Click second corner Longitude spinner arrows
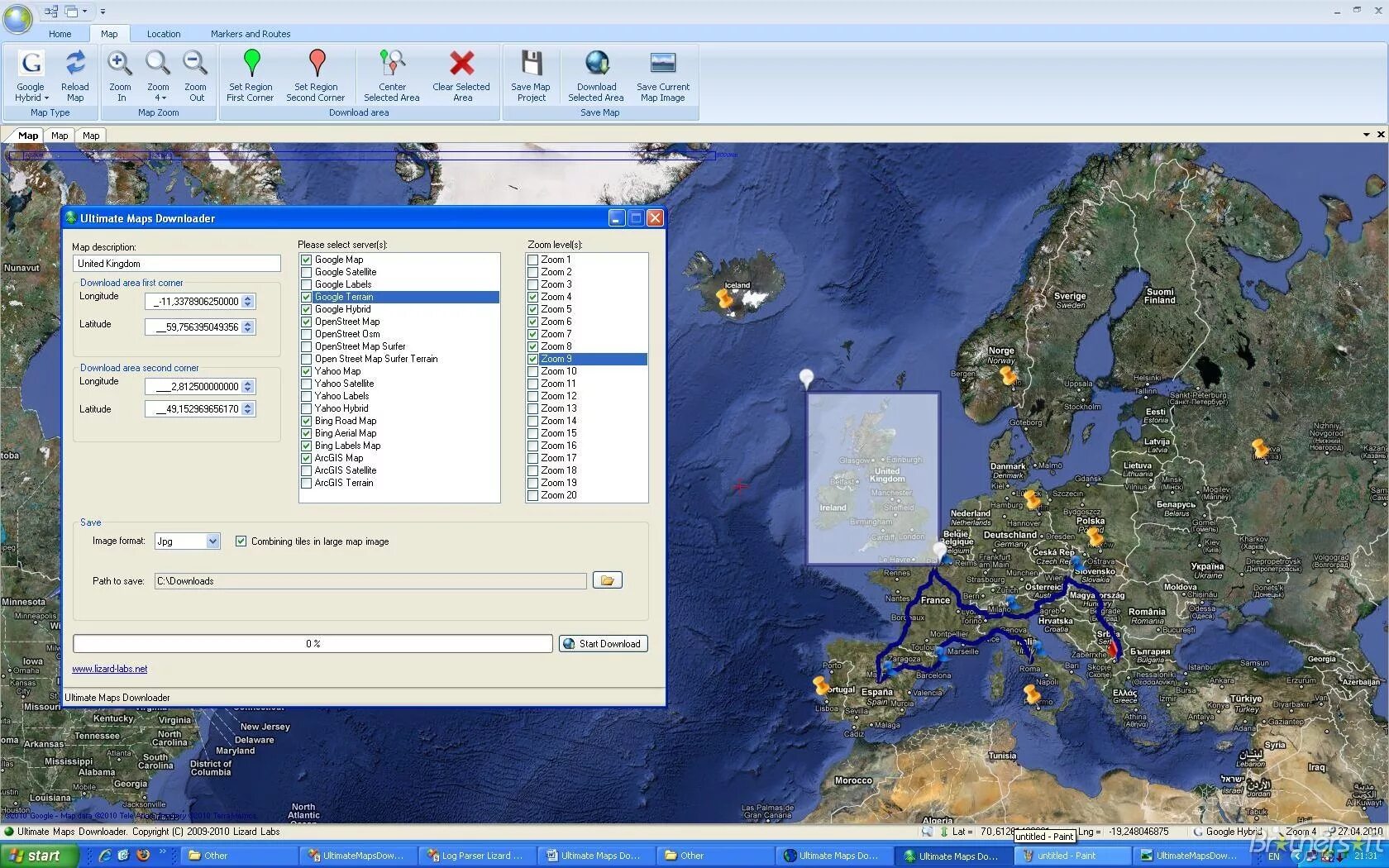Viewport: 1389px width, 868px height. click(248, 387)
